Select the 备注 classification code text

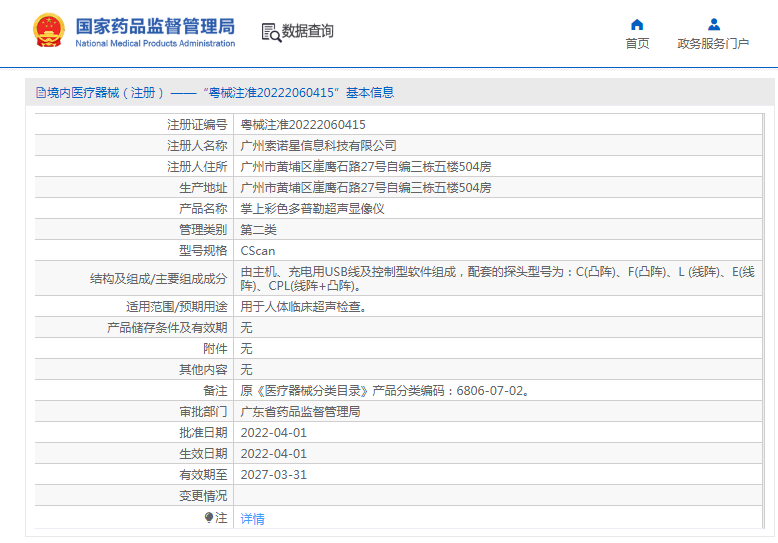pos(386,391)
